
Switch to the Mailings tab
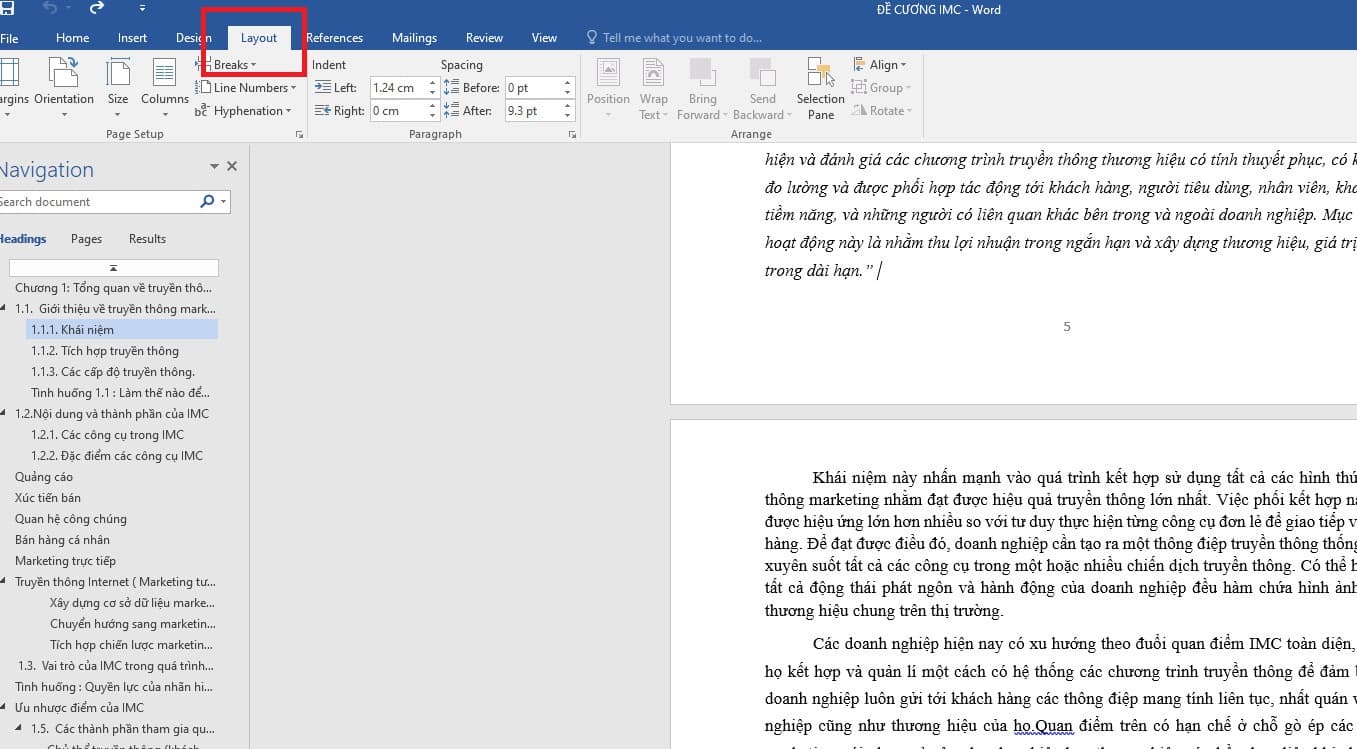click(414, 38)
